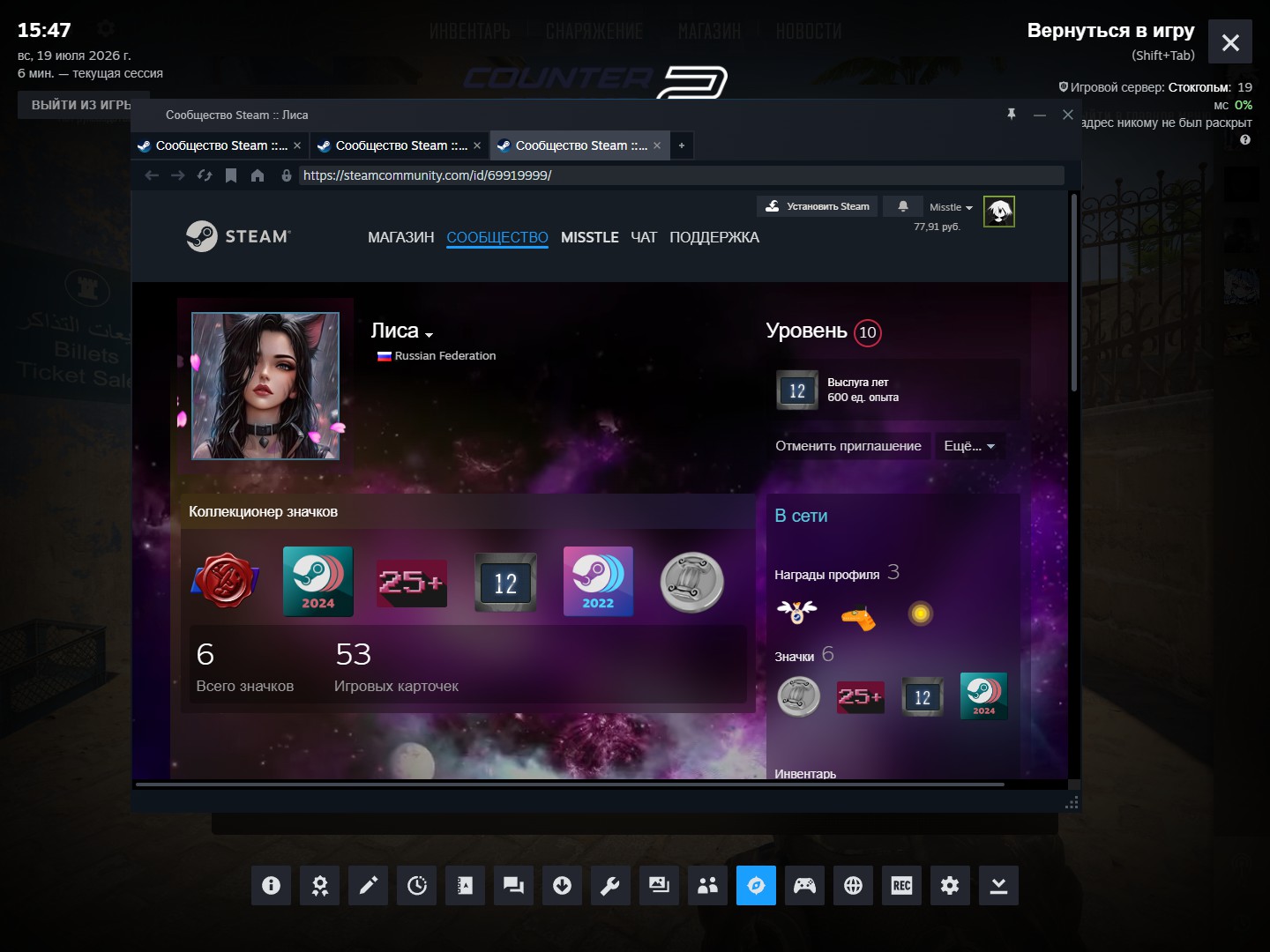Viewport: 1270px width, 952px height.
Task: Open the notes pencil icon in overlay toolbar
Action: click(x=368, y=885)
